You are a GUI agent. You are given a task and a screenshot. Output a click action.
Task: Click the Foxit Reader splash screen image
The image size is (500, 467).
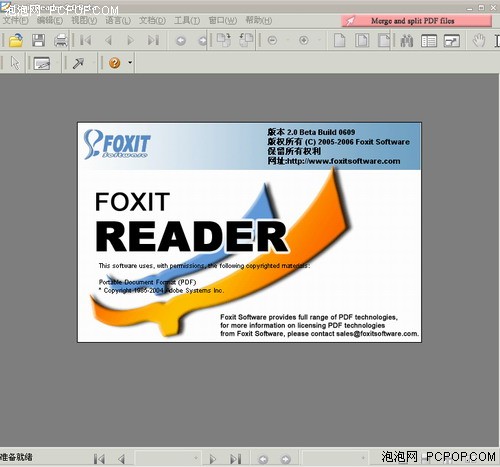(x=249, y=232)
